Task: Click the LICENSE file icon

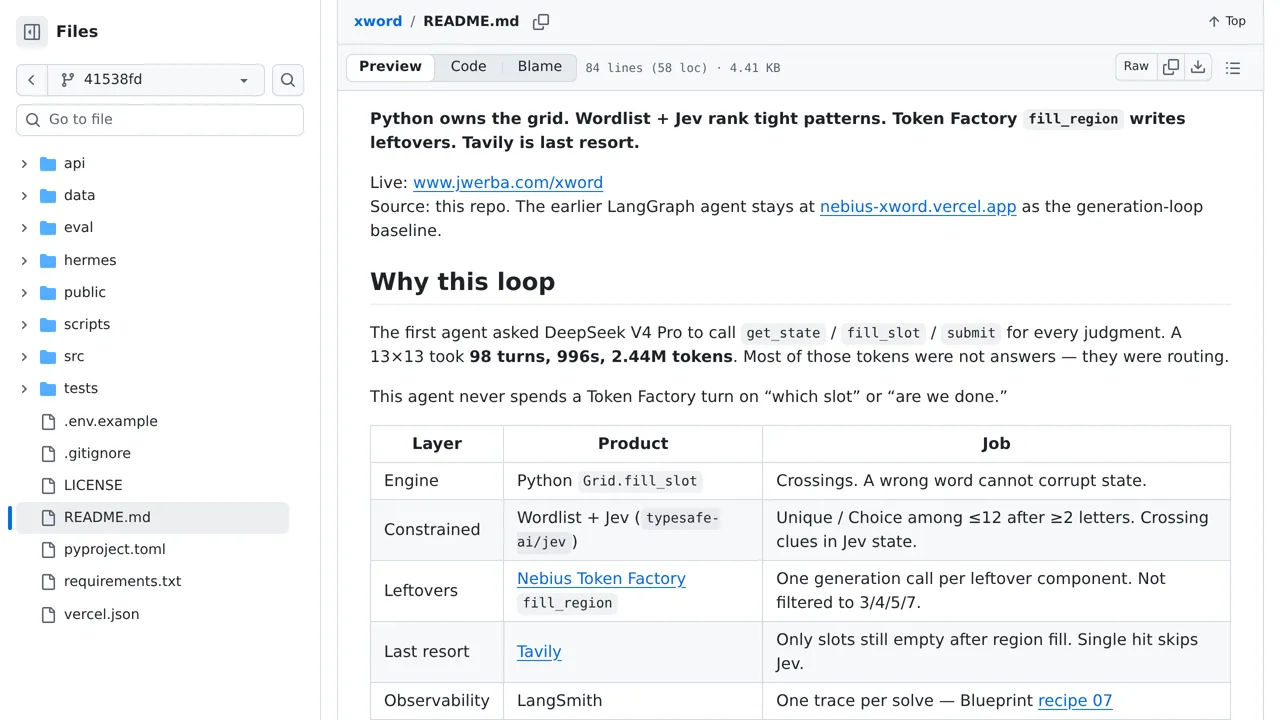Action: pyautogui.click(x=48, y=485)
